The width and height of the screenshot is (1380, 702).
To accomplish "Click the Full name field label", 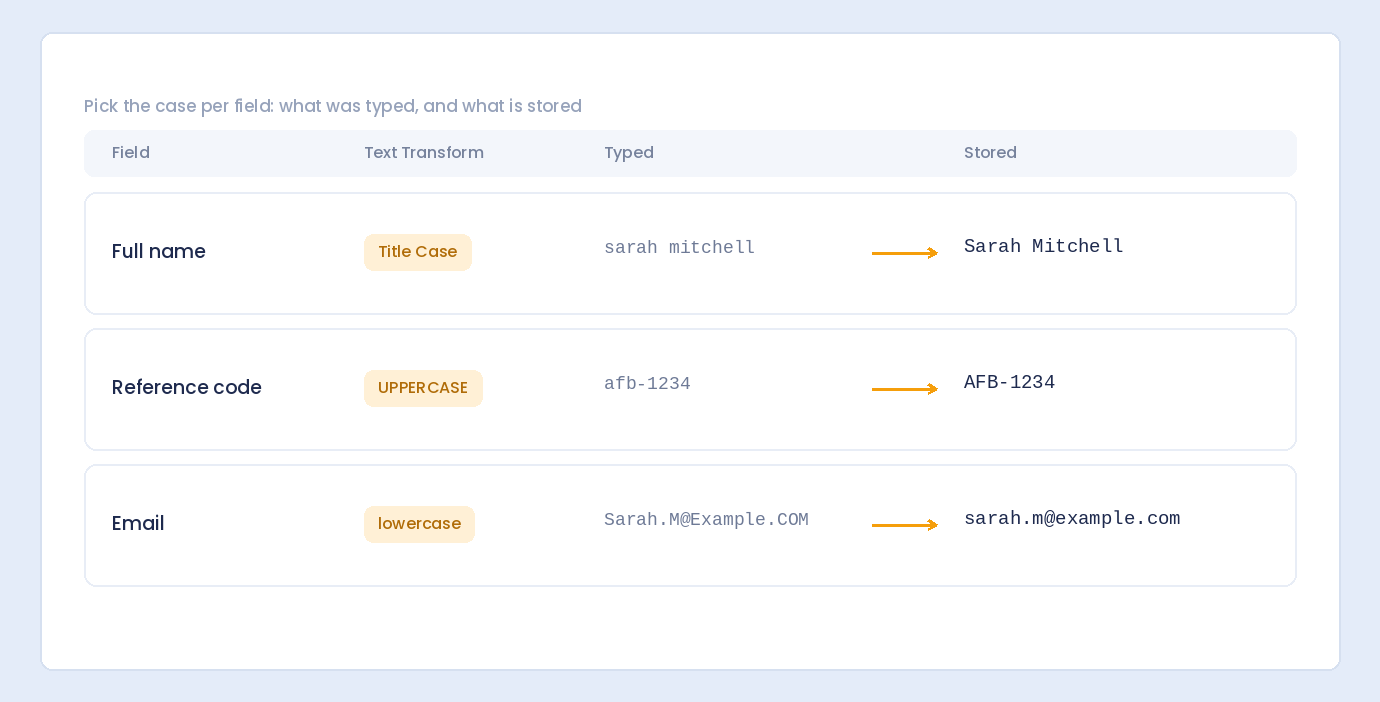I will click(159, 252).
